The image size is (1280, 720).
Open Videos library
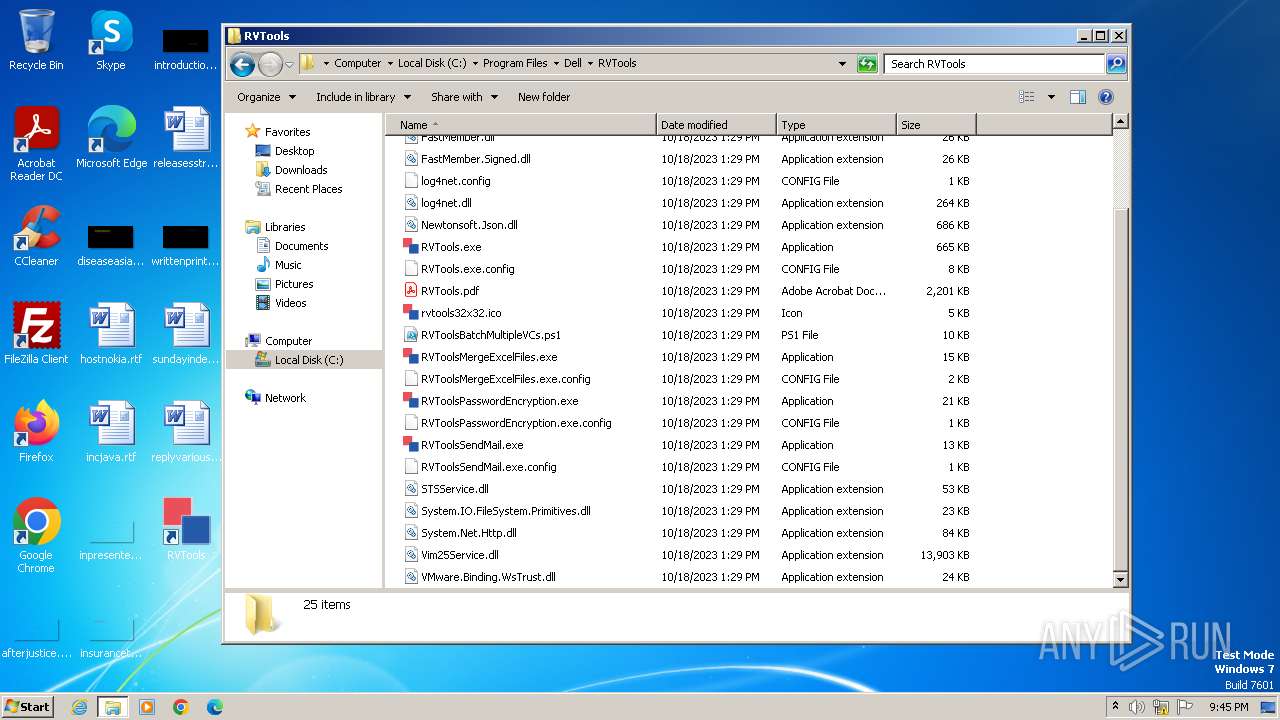pos(290,303)
